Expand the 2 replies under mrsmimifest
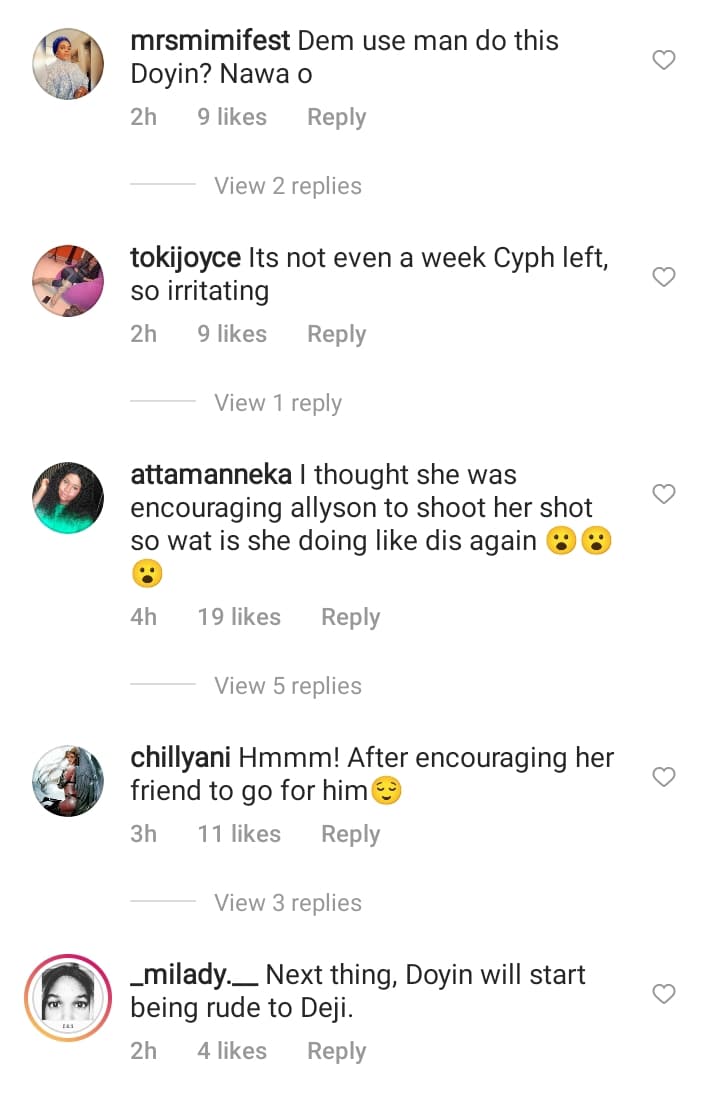720x1095 pixels. 288,186
